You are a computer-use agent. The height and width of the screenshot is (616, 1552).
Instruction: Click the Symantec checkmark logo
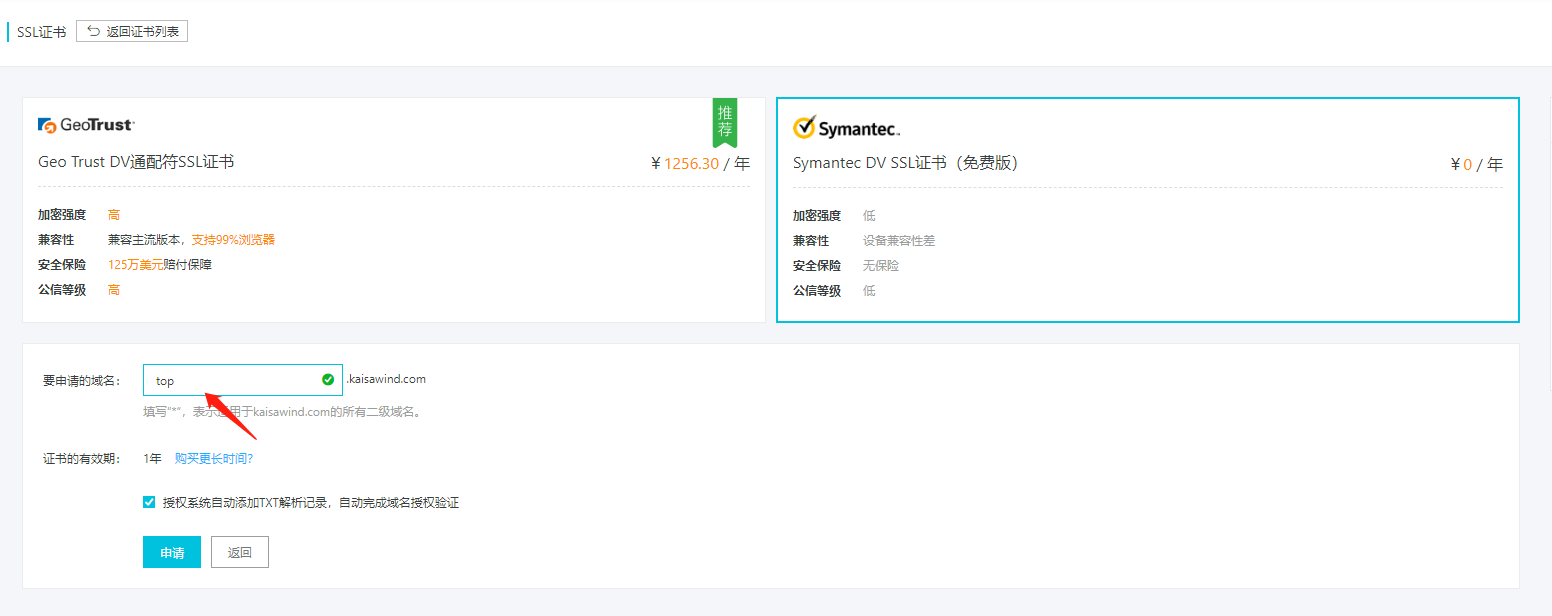847,128
